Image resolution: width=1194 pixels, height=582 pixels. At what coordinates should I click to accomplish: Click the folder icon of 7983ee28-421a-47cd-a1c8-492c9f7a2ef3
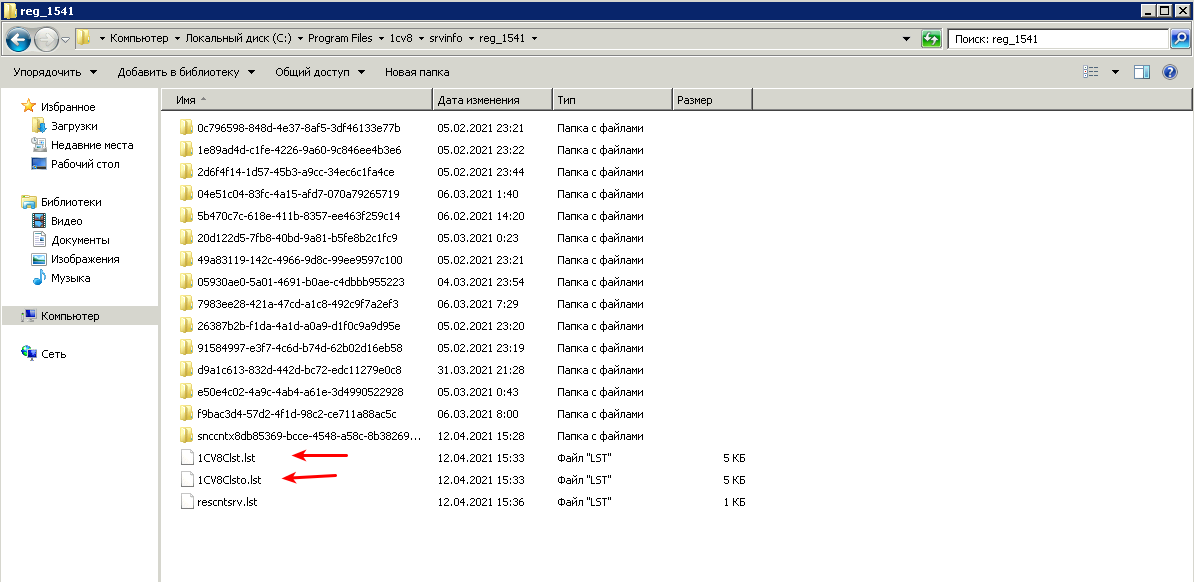[186, 304]
